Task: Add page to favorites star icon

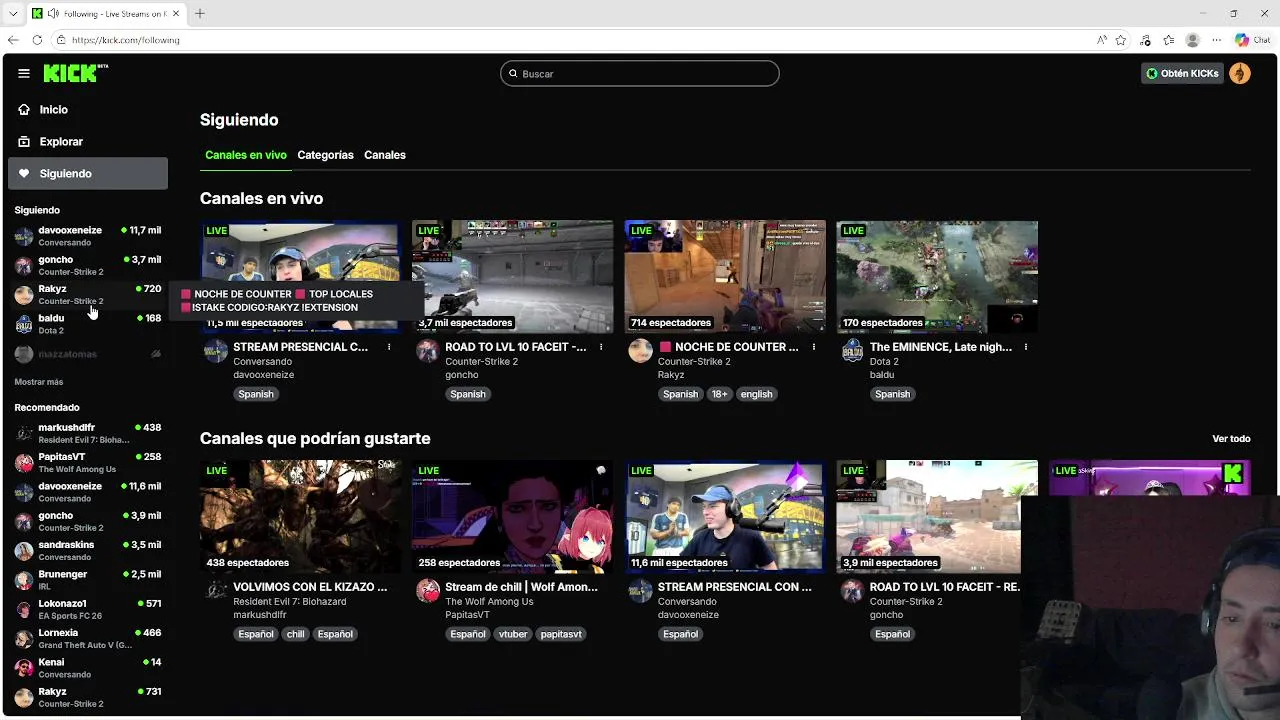Action: [1121, 40]
